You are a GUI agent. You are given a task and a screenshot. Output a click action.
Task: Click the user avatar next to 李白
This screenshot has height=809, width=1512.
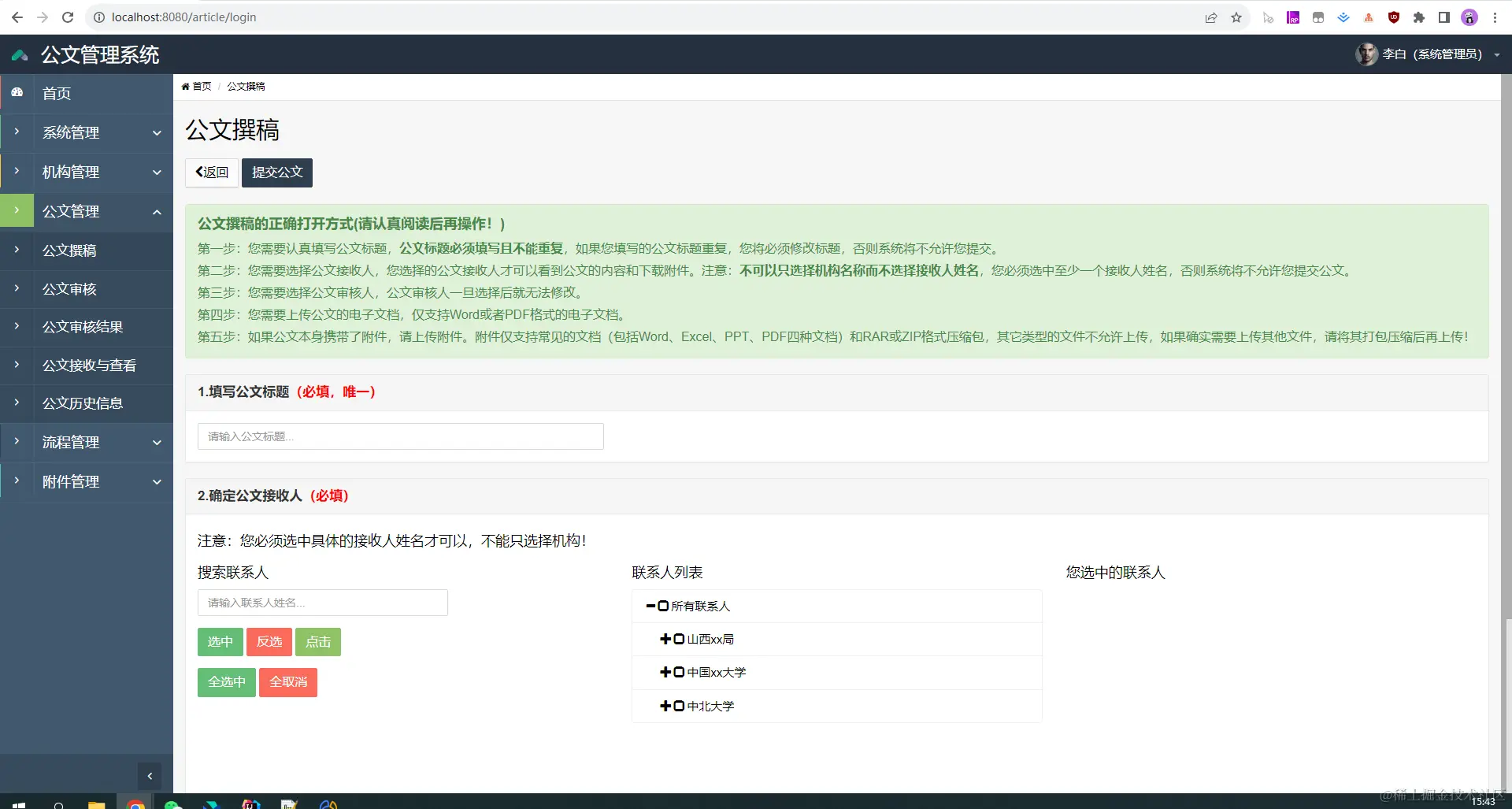pos(1368,54)
